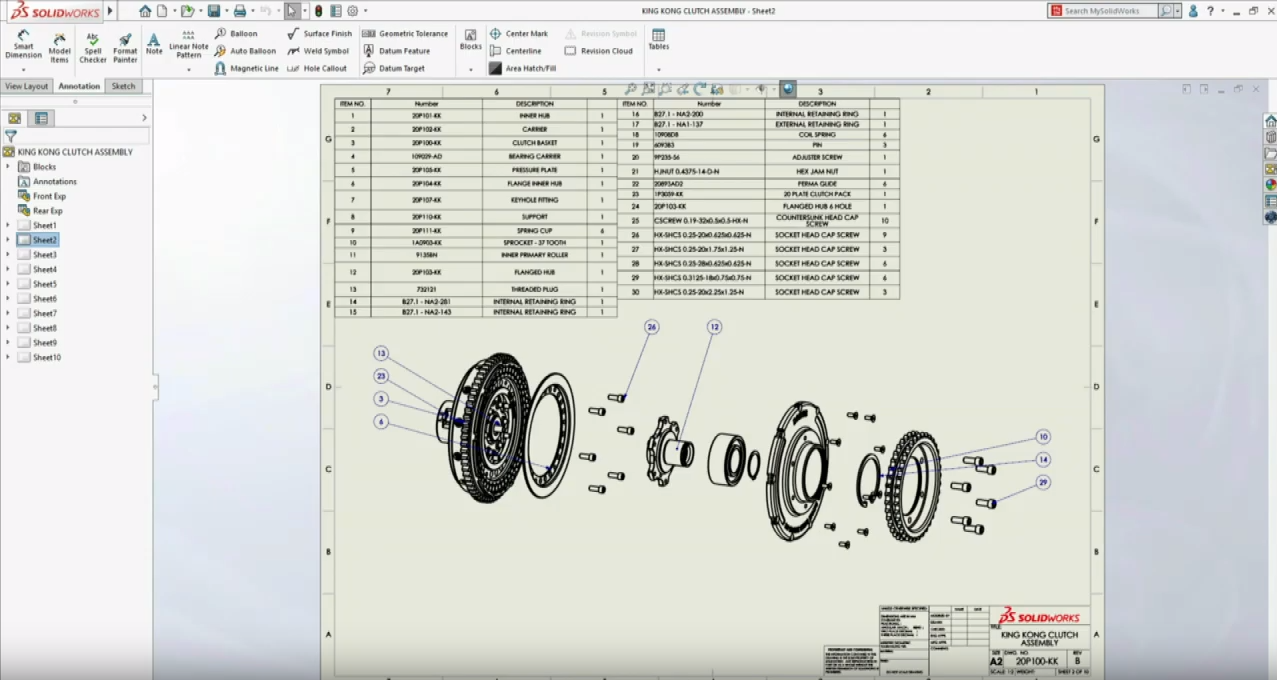Viewport: 1277px width, 680px height.
Task: Switch to the Sketch tab
Action: [x=123, y=86]
